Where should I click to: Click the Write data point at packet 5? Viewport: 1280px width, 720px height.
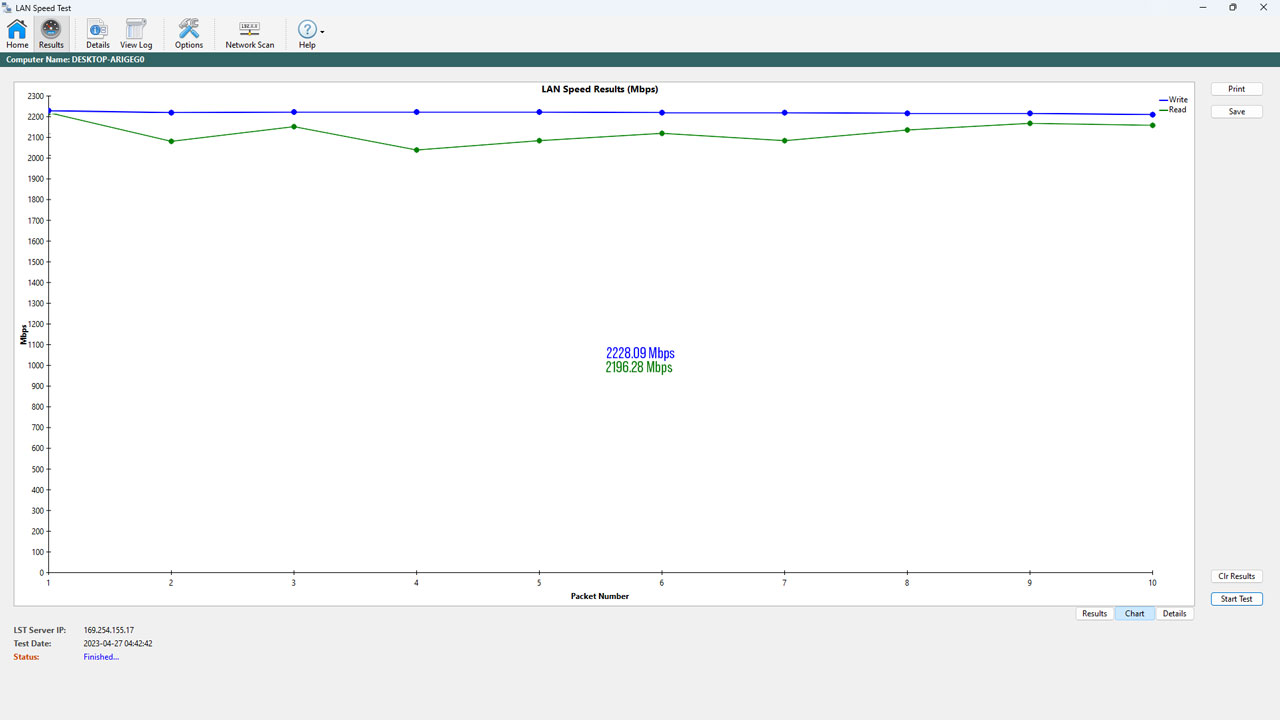point(539,112)
